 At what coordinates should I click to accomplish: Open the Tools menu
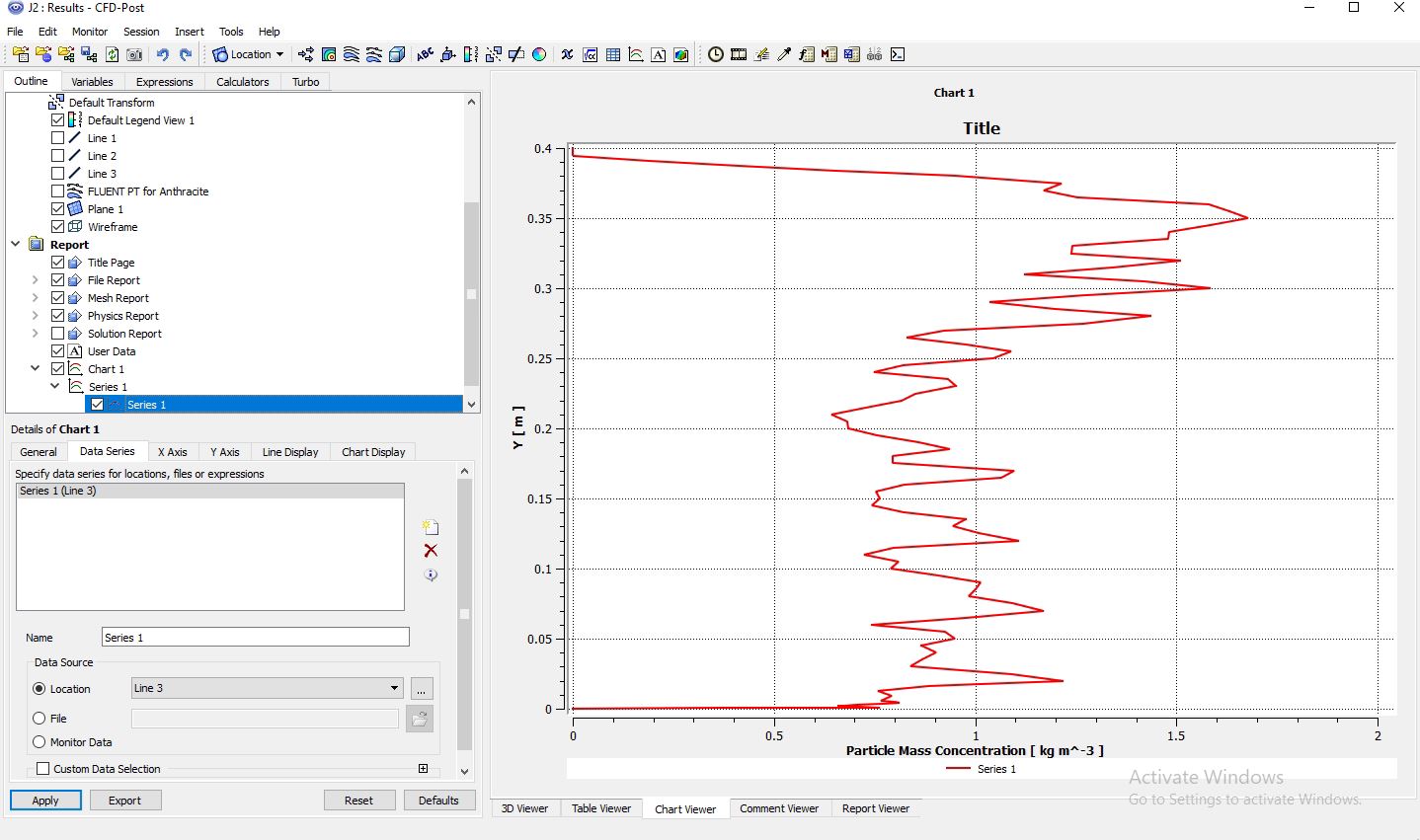(x=231, y=32)
